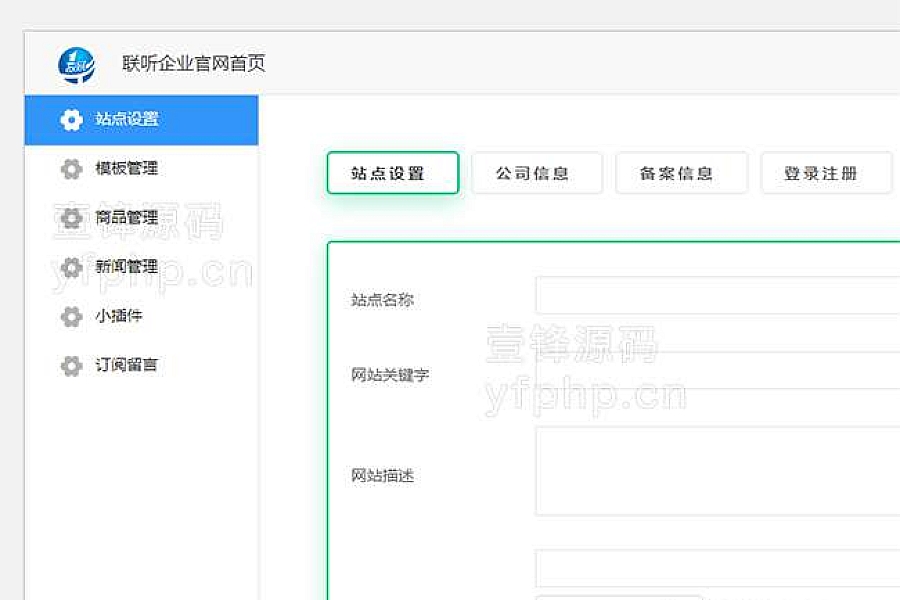
Task: Focus the 站点名称 input field
Action: coord(717,295)
